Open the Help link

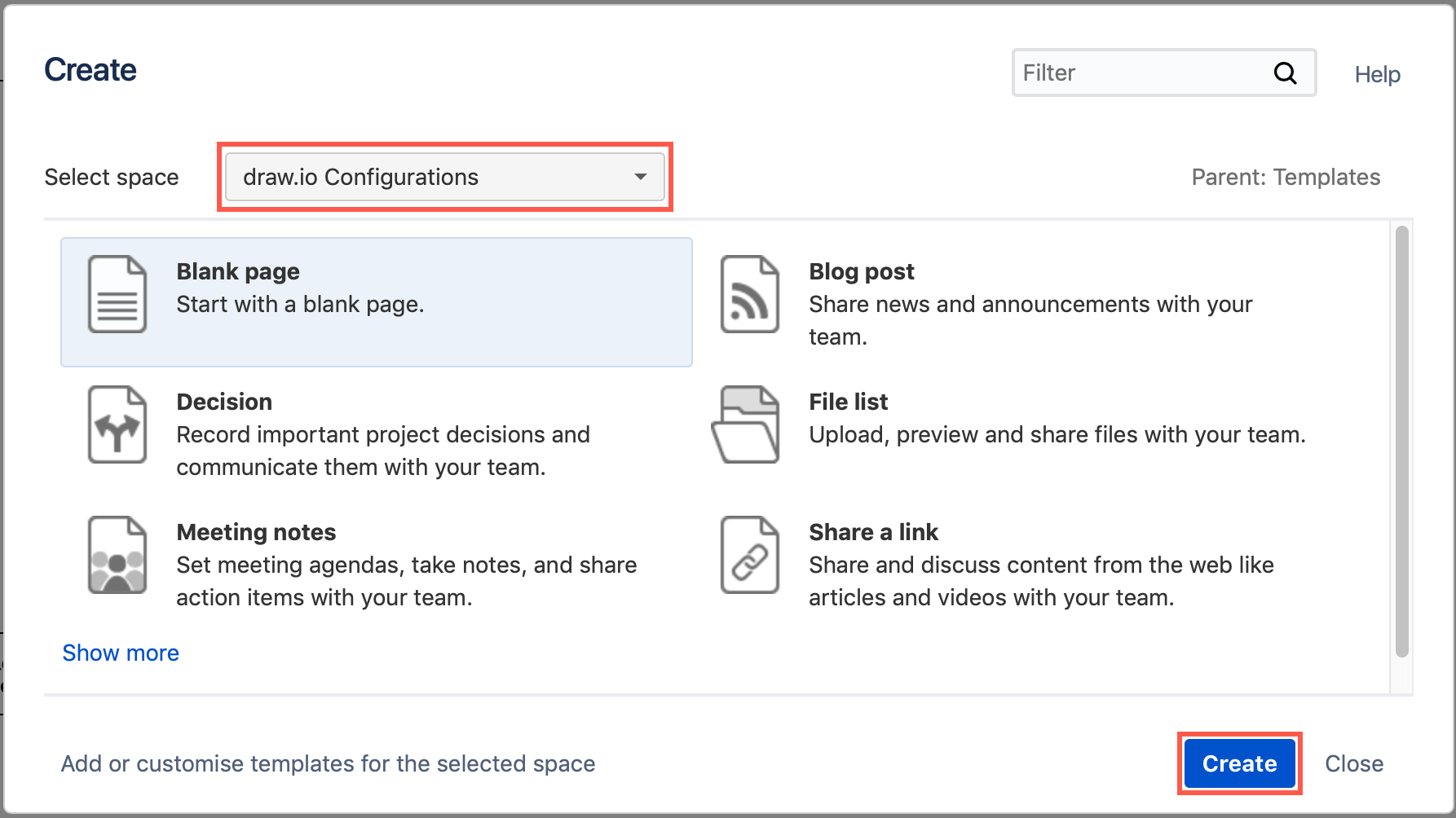click(x=1377, y=74)
